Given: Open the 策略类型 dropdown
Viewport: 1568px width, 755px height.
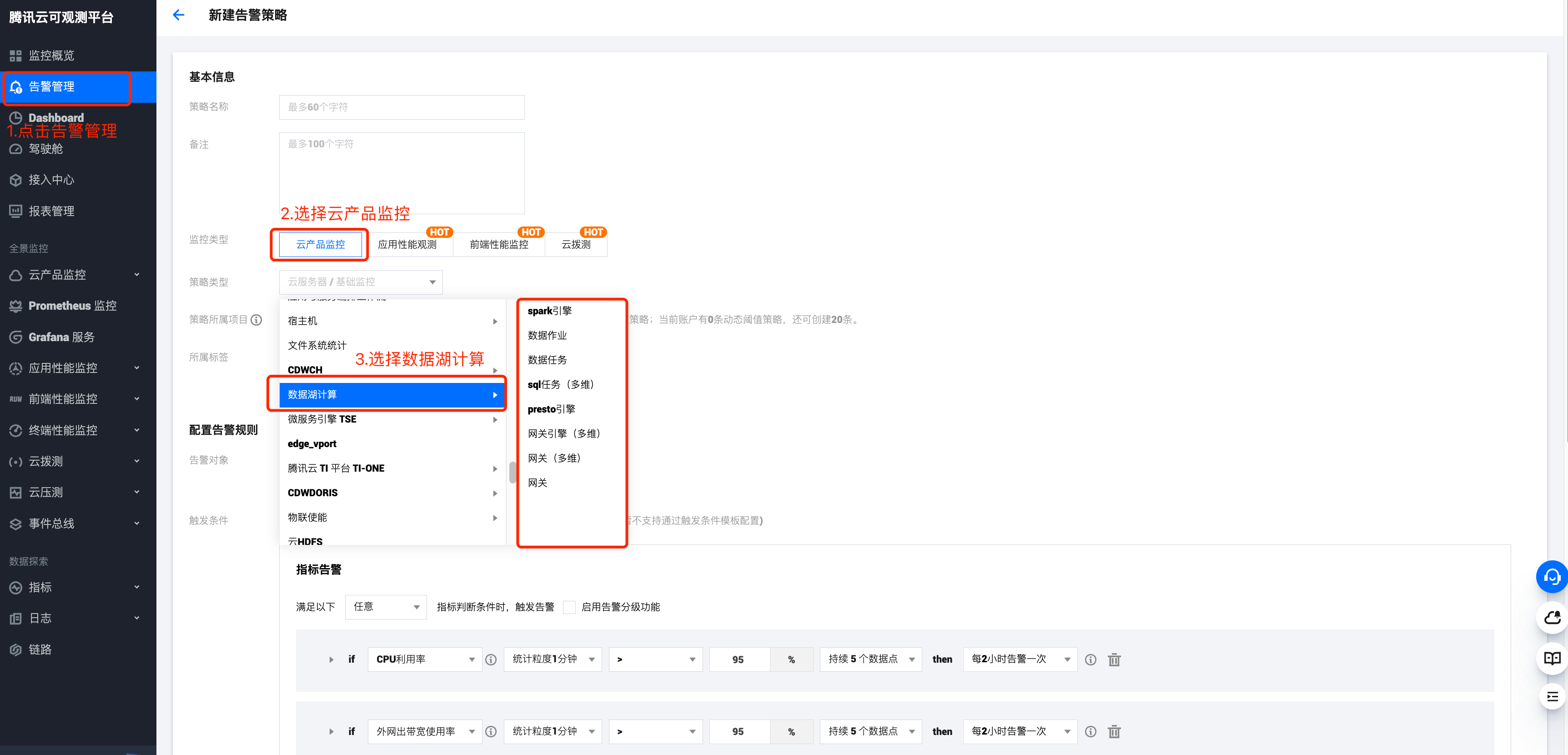Looking at the screenshot, I should [x=361, y=282].
